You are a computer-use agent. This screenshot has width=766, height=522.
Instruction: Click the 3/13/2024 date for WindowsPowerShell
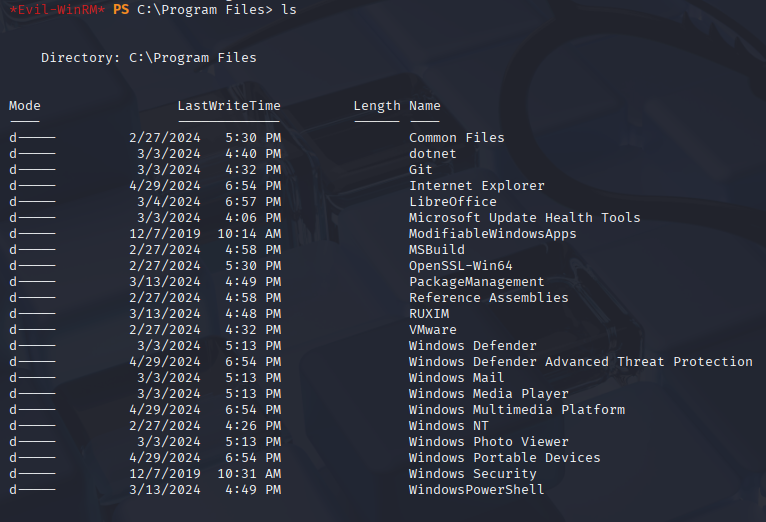pyautogui.click(x=165, y=490)
